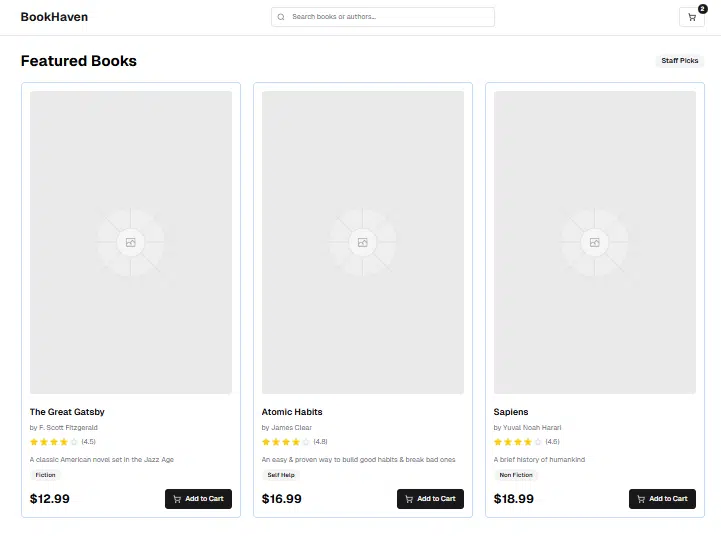Viewport: 721px width, 536px height.
Task: Add Atomic Habits to cart
Action: [x=430, y=499]
